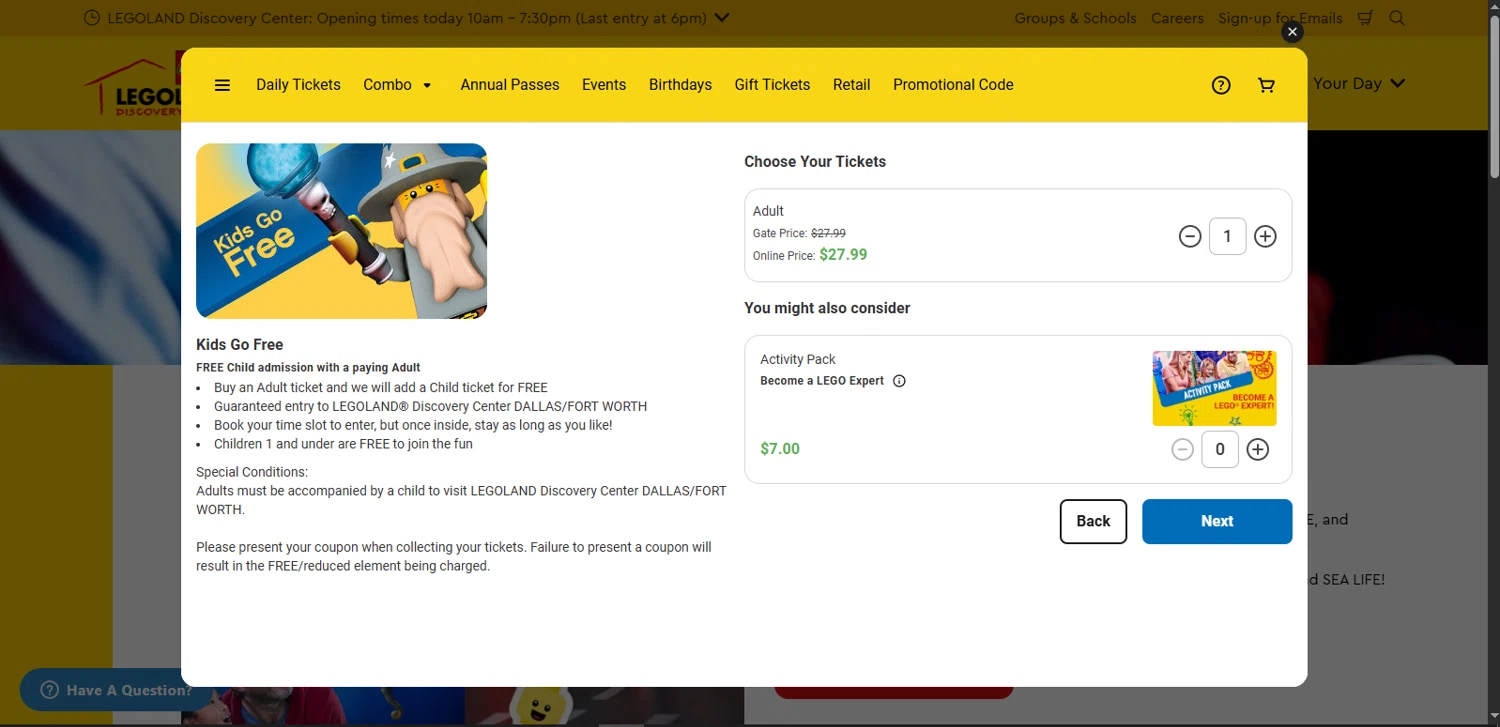Open the Careers link
The width and height of the screenshot is (1500, 727).
[1177, 18]
